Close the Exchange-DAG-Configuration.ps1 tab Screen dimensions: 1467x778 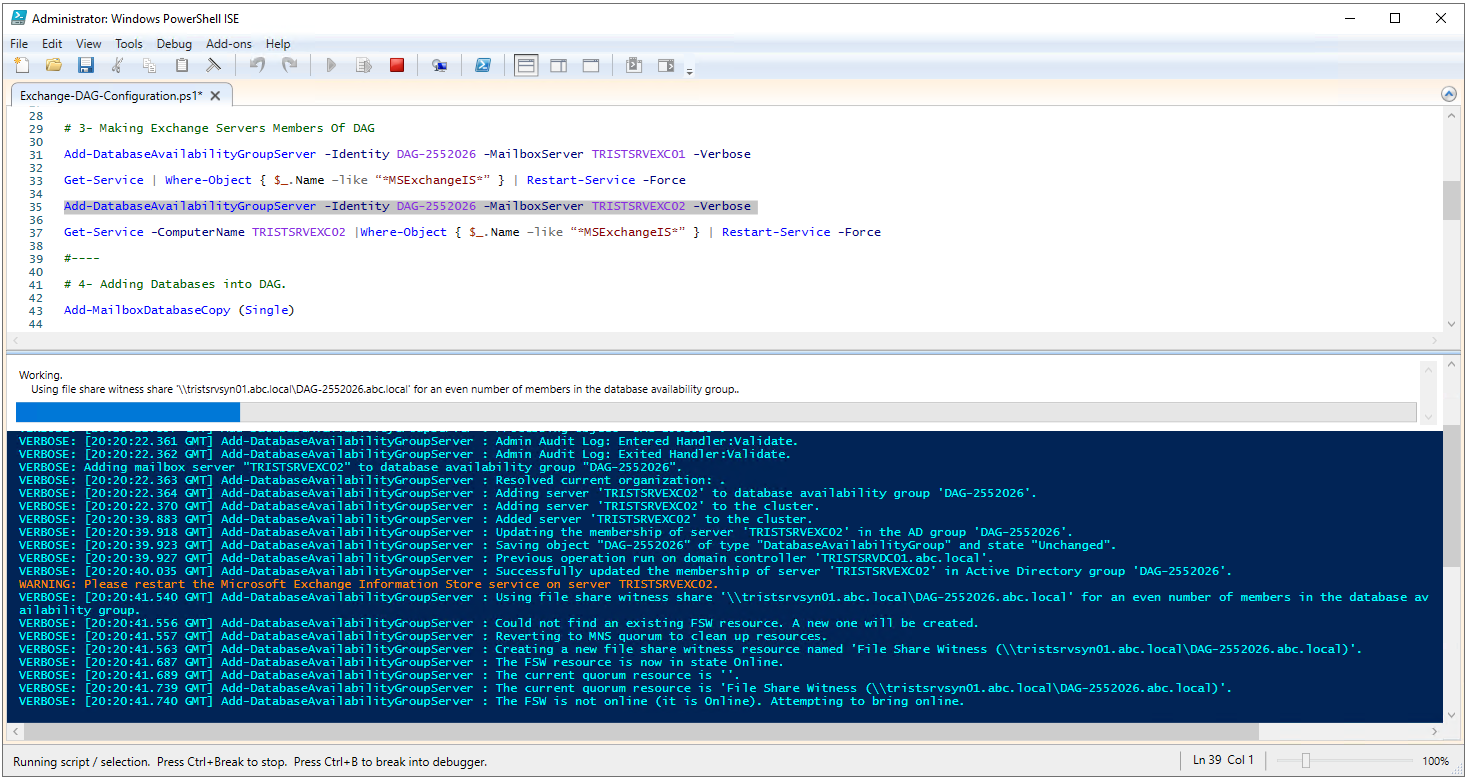215,96
